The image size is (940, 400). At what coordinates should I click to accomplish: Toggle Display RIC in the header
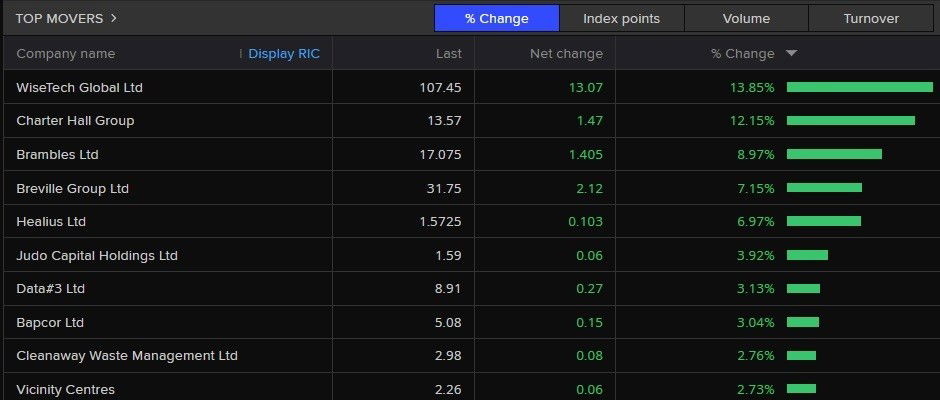(283, 54)
